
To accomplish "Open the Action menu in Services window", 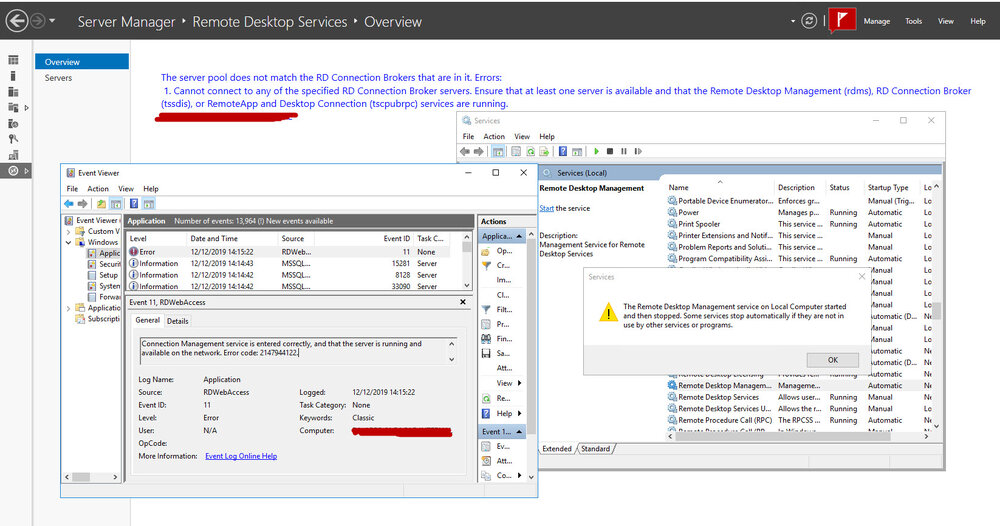I will [x=494, y=136].
